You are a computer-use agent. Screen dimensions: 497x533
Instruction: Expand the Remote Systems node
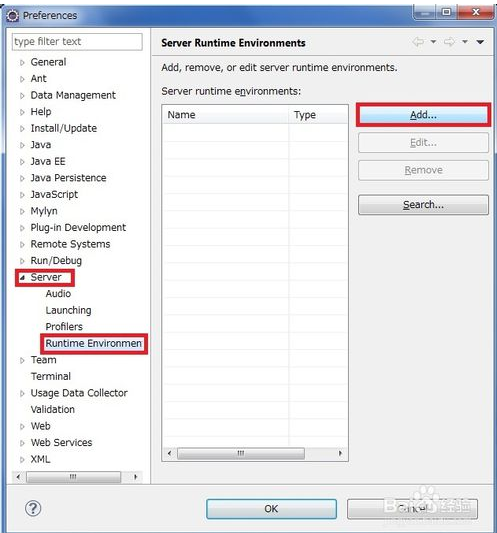pos(22,245)
